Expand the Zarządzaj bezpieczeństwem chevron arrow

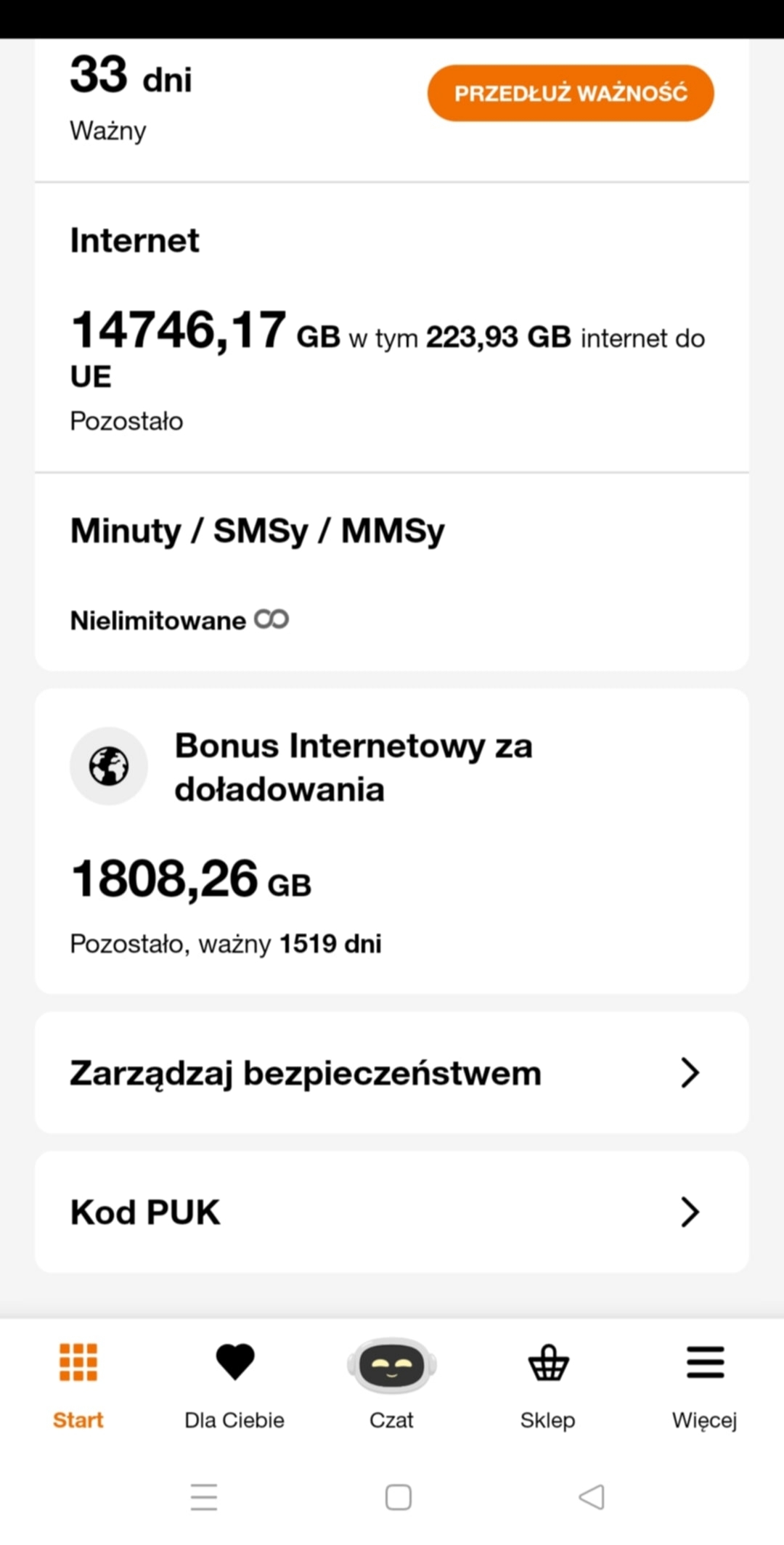click(690, 1072)
